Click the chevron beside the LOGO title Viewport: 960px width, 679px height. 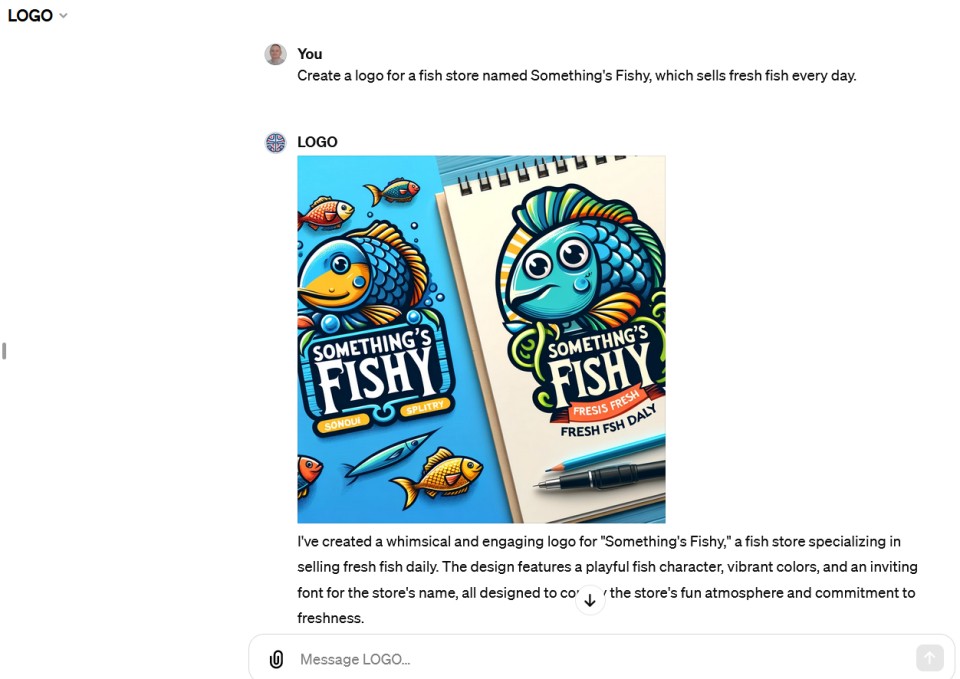coord(63,16)
